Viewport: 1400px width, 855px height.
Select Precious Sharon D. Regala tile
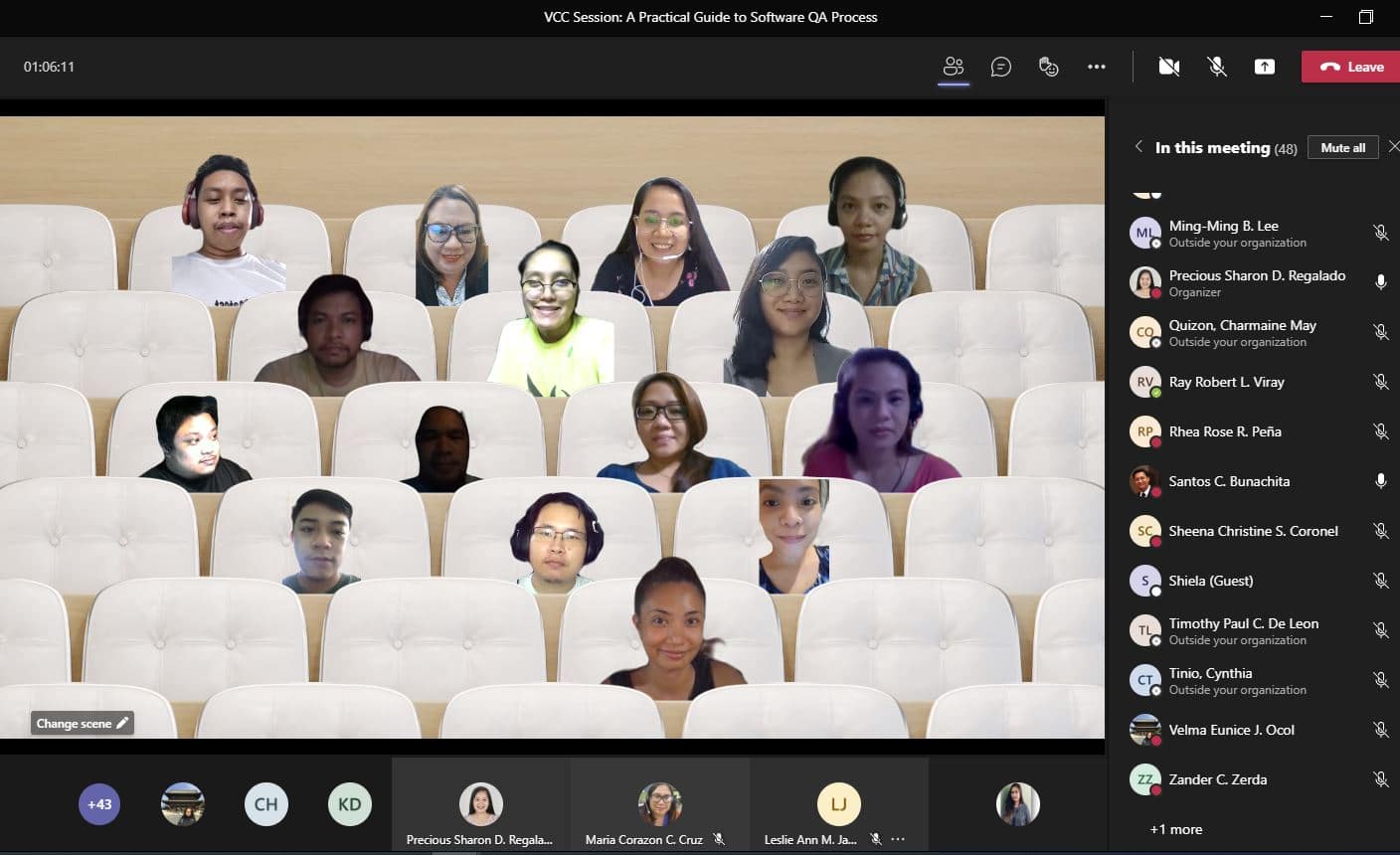click(x=480, y=806)
